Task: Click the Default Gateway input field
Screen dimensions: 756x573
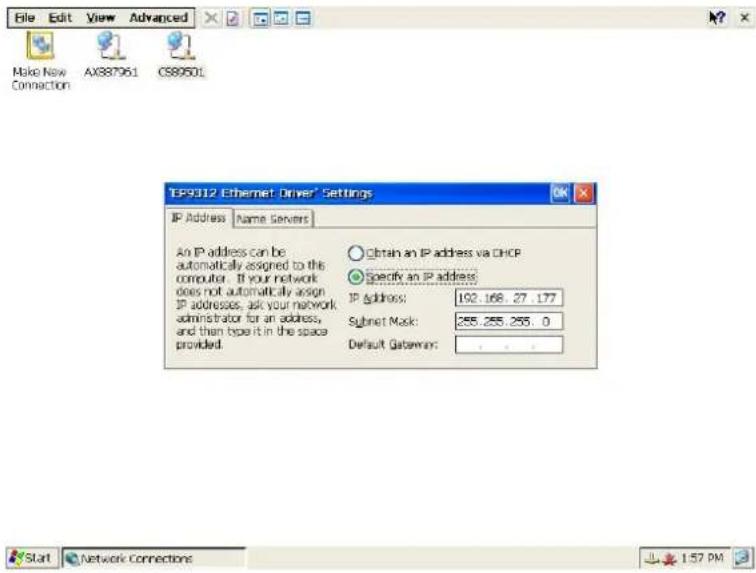Action: [x=509, y=344]
